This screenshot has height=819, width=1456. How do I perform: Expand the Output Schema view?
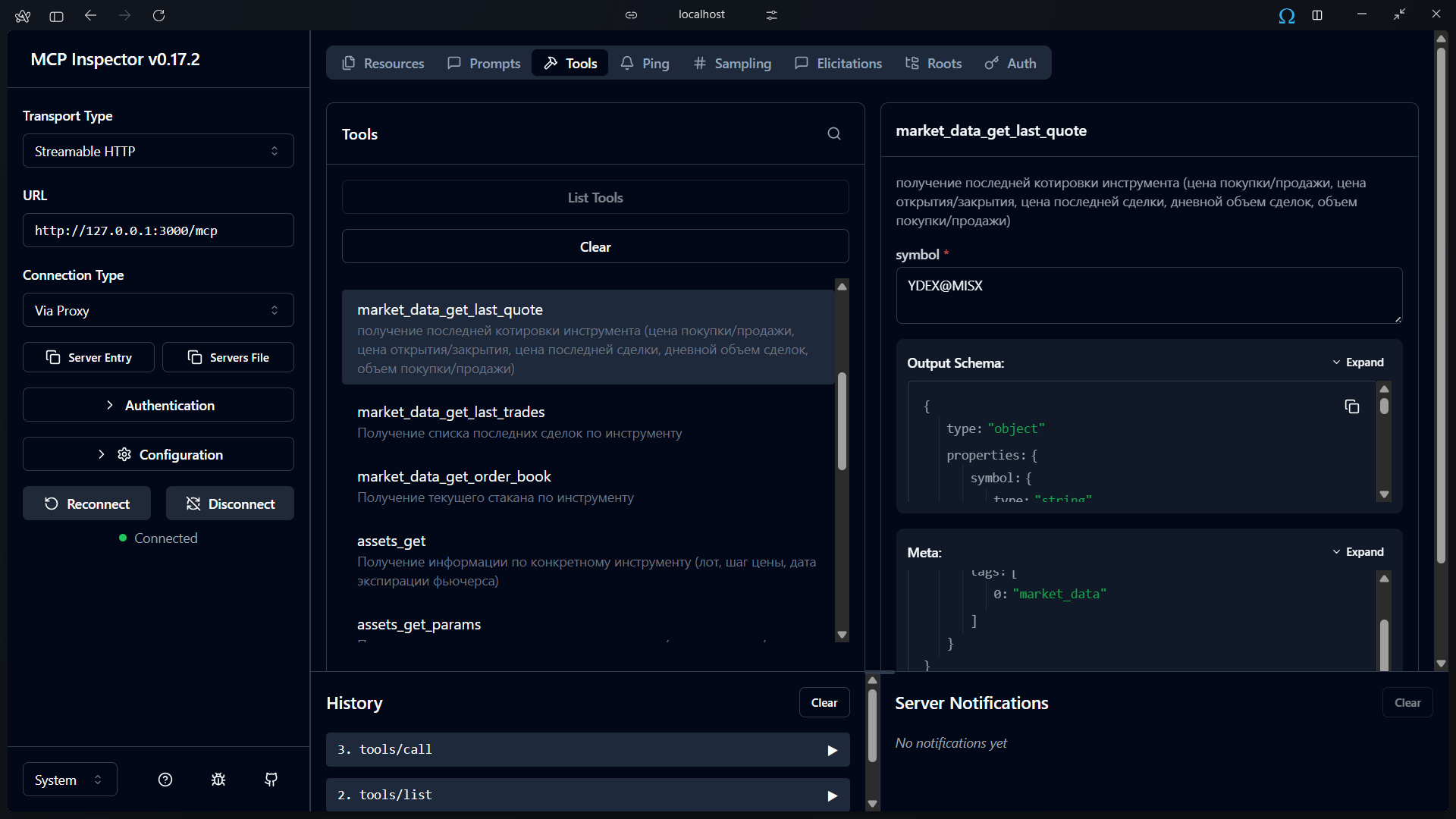(x=1357, y=362)
